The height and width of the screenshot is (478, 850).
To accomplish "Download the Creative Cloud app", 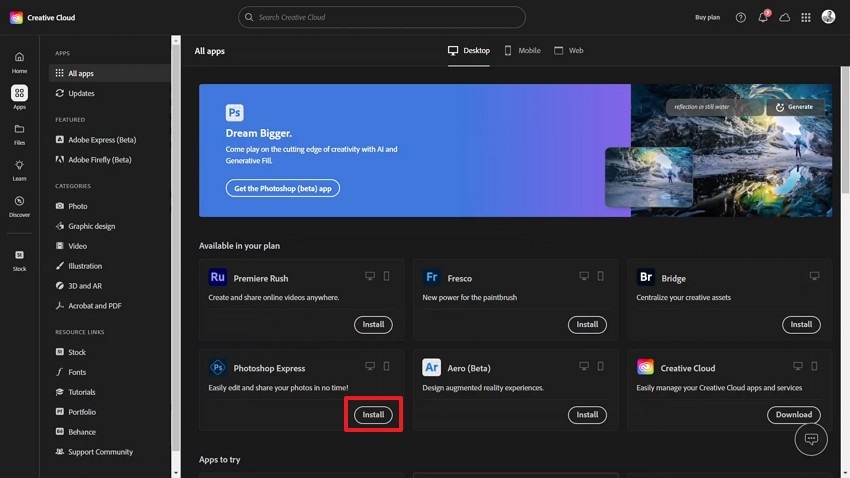I will 794,415.
